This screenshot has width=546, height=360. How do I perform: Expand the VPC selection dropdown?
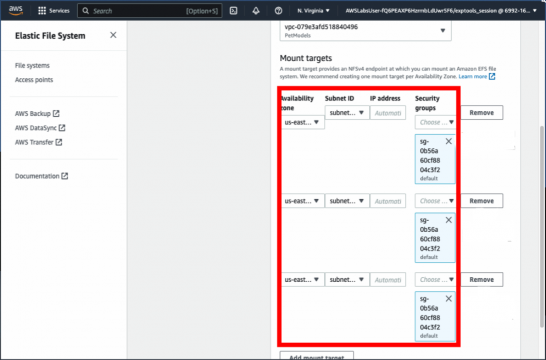[x=366, y=31]
